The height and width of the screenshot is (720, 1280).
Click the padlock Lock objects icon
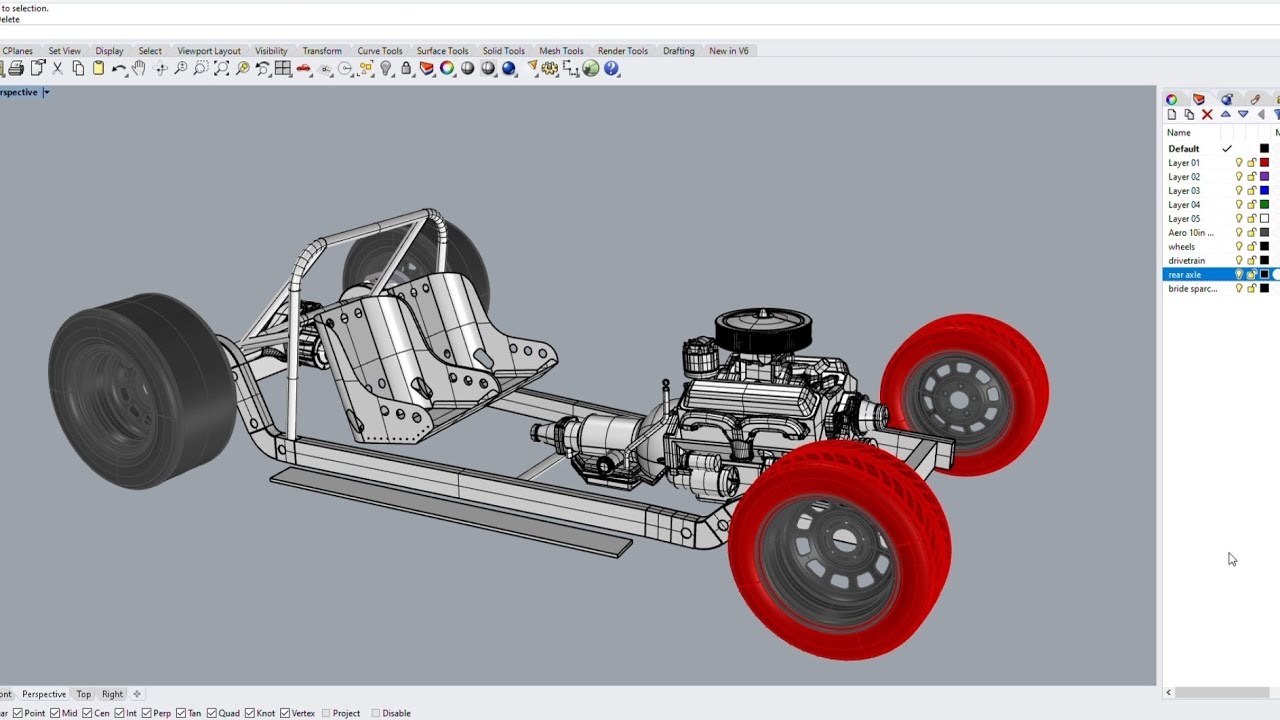click(x=406, y=68)
